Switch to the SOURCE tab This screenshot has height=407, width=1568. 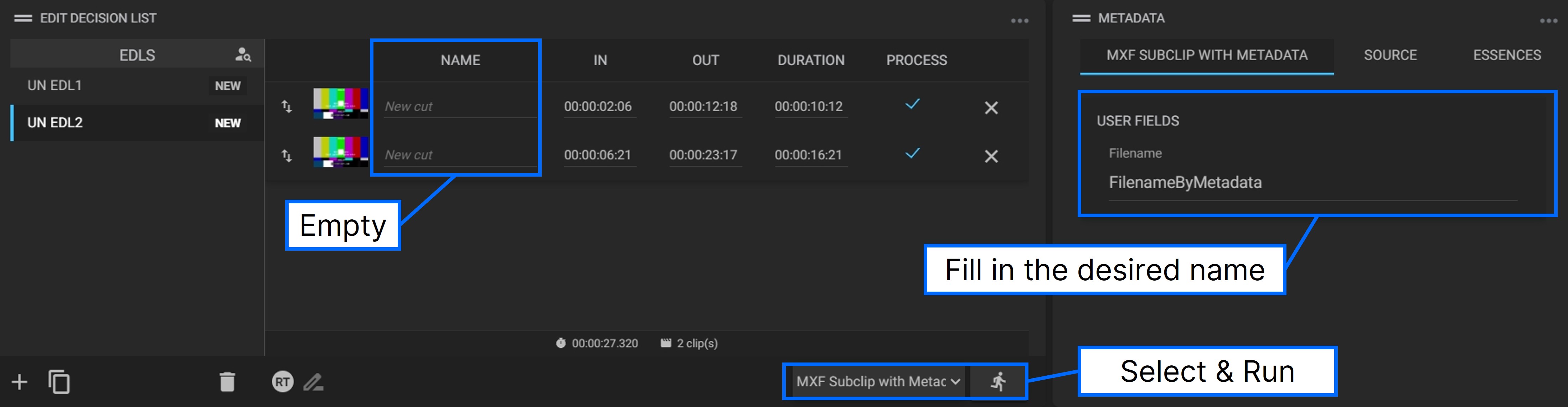(x=1390, y=55)
